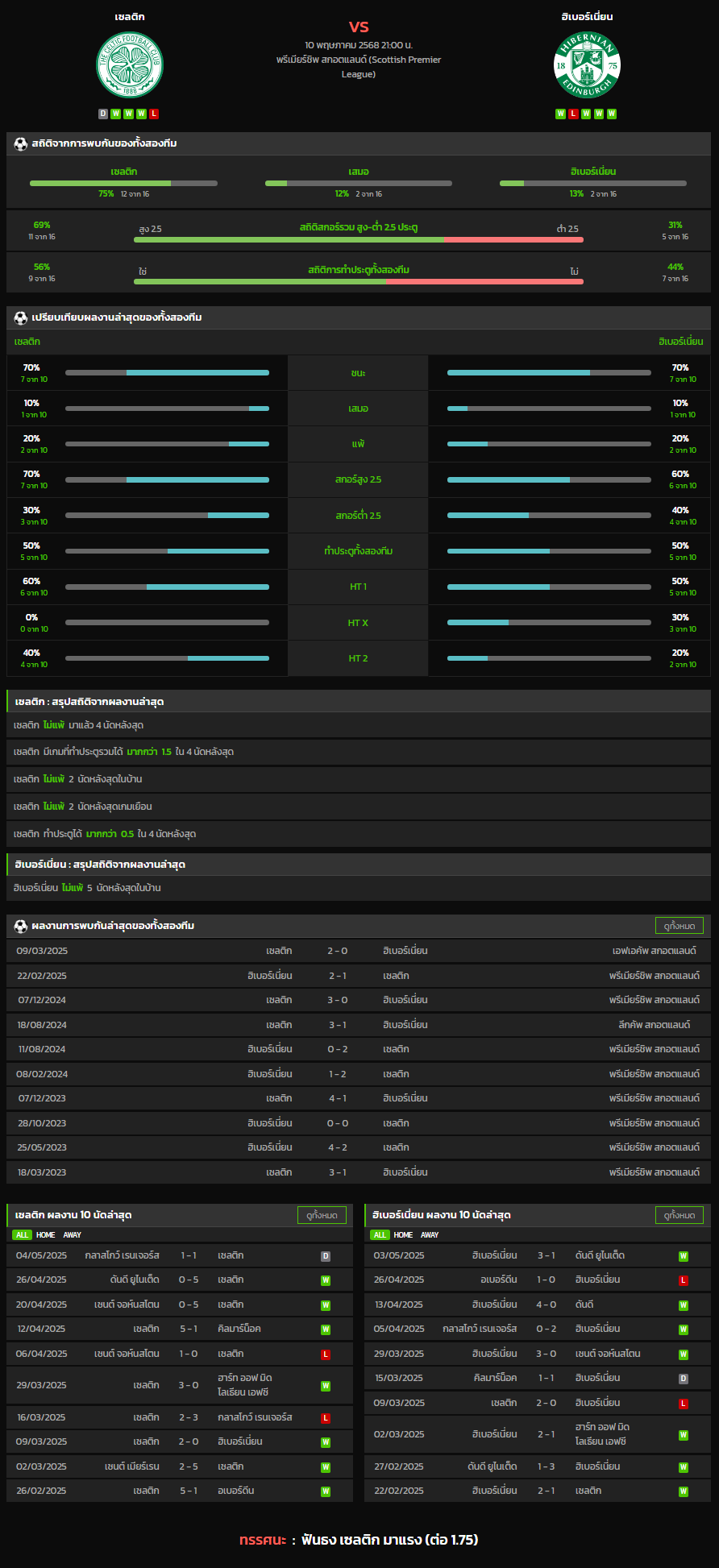Screen dimensions: 719x1568
Task: Open ดูทั้งหมด button in Hibernian last 10 header
Action: pyautogui.click(x=680, y=1215)
